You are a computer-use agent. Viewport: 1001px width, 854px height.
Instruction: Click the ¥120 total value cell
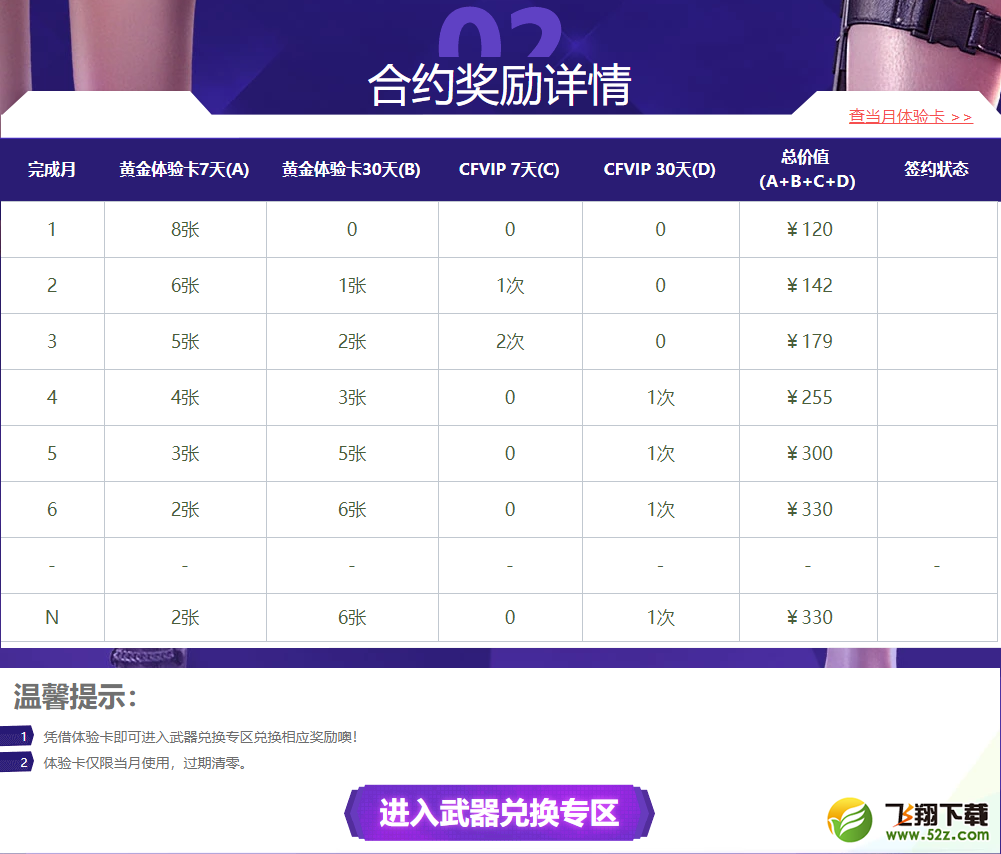[809, 229]
